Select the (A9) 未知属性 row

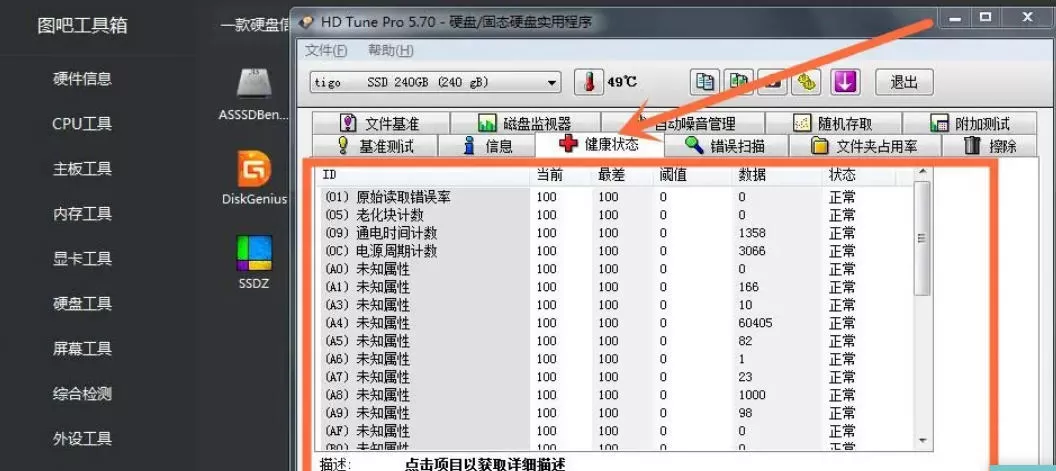coord(616,413)
